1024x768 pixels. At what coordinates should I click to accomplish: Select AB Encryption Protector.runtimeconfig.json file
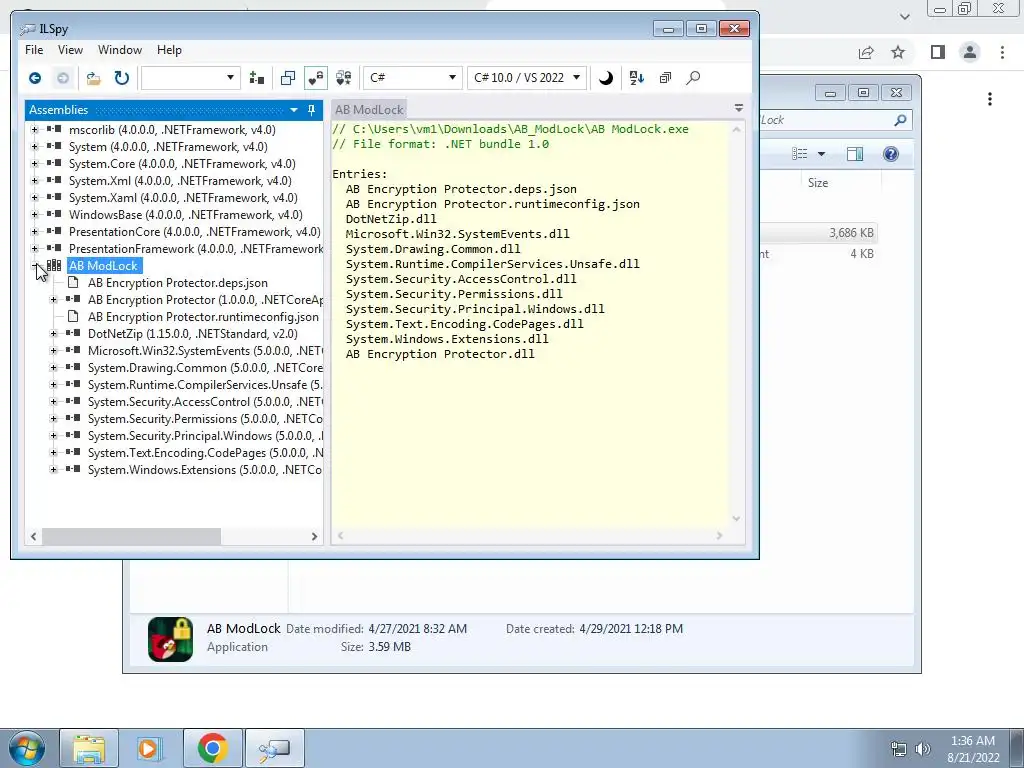click(x=203, y=317)
